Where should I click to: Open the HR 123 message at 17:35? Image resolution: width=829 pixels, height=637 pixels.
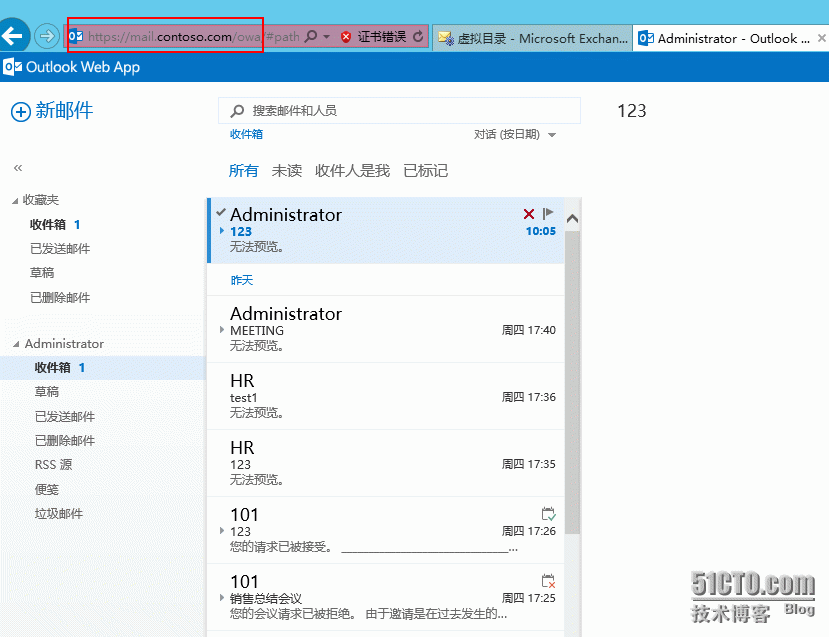pos(385,463)
